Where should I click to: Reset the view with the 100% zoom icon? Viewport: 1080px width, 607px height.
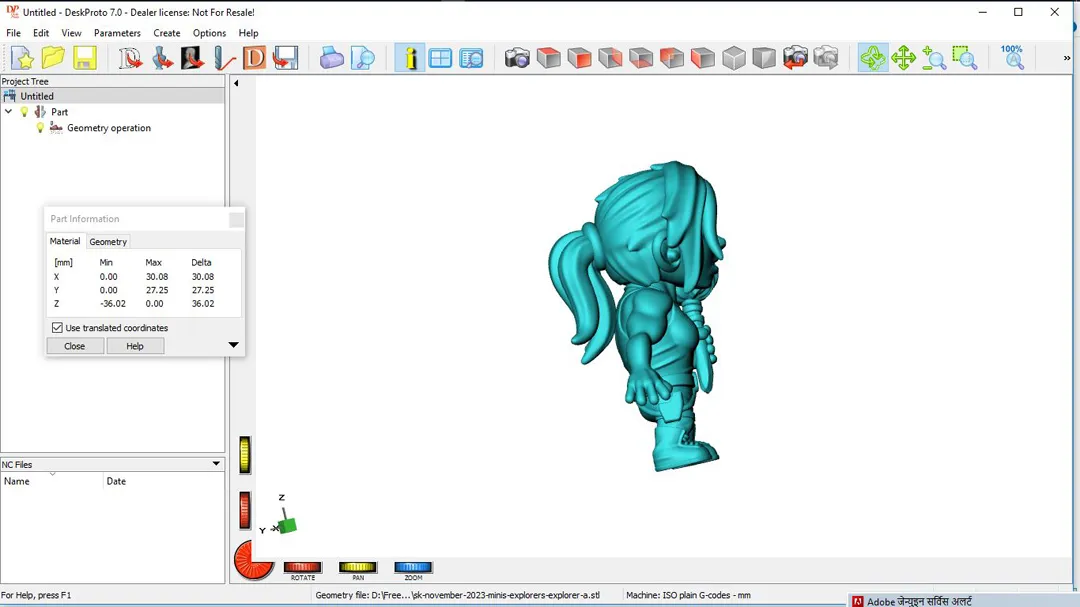(x=1012, y=57)
